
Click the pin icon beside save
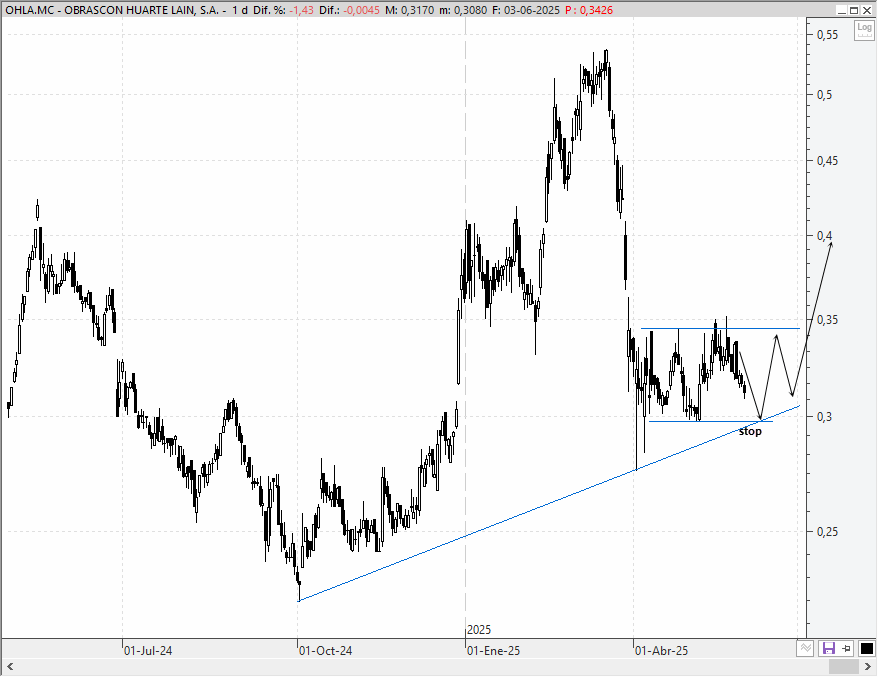(846, 648)
